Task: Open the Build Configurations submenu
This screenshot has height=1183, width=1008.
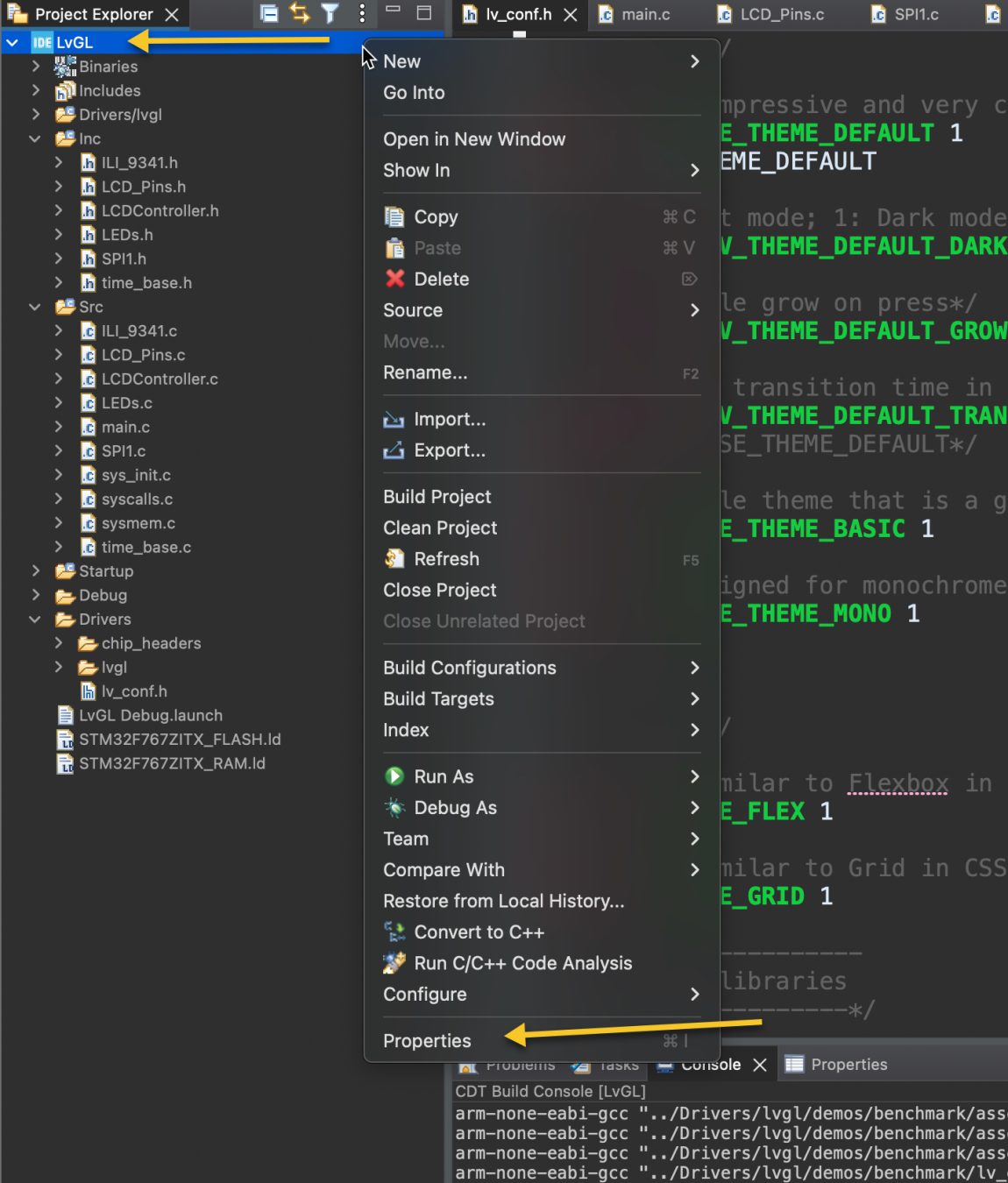Action: (470, 668)
